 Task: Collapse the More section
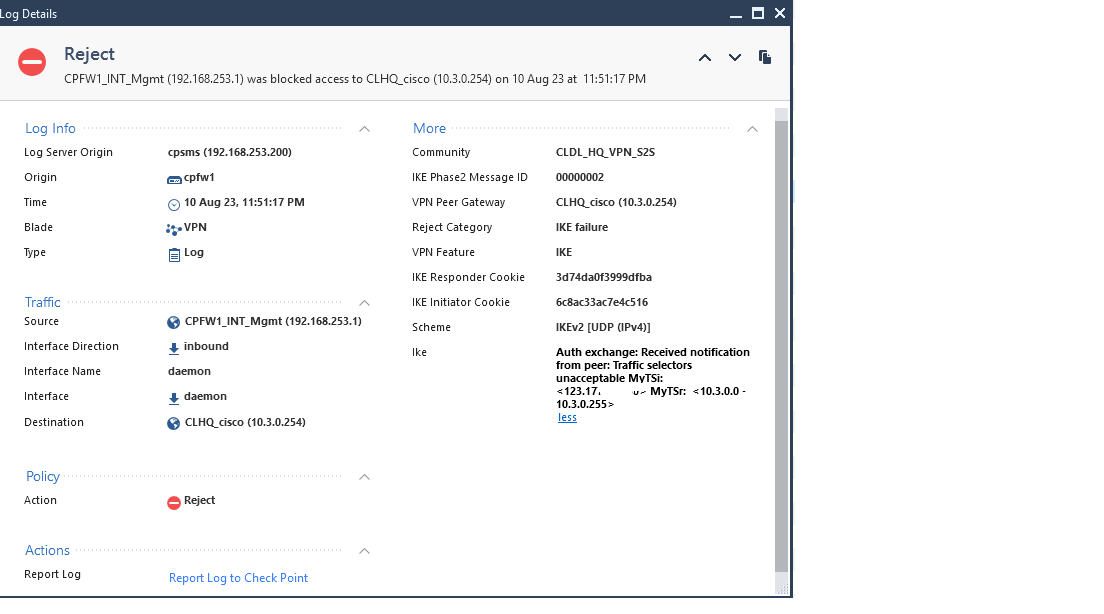tap(751, 128)
